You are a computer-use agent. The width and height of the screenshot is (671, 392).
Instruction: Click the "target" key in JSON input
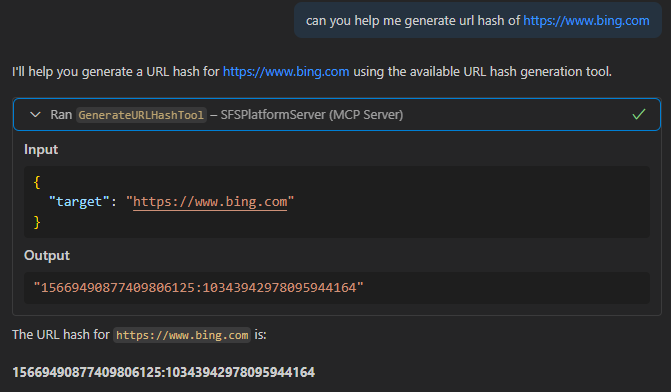point(75,202)
